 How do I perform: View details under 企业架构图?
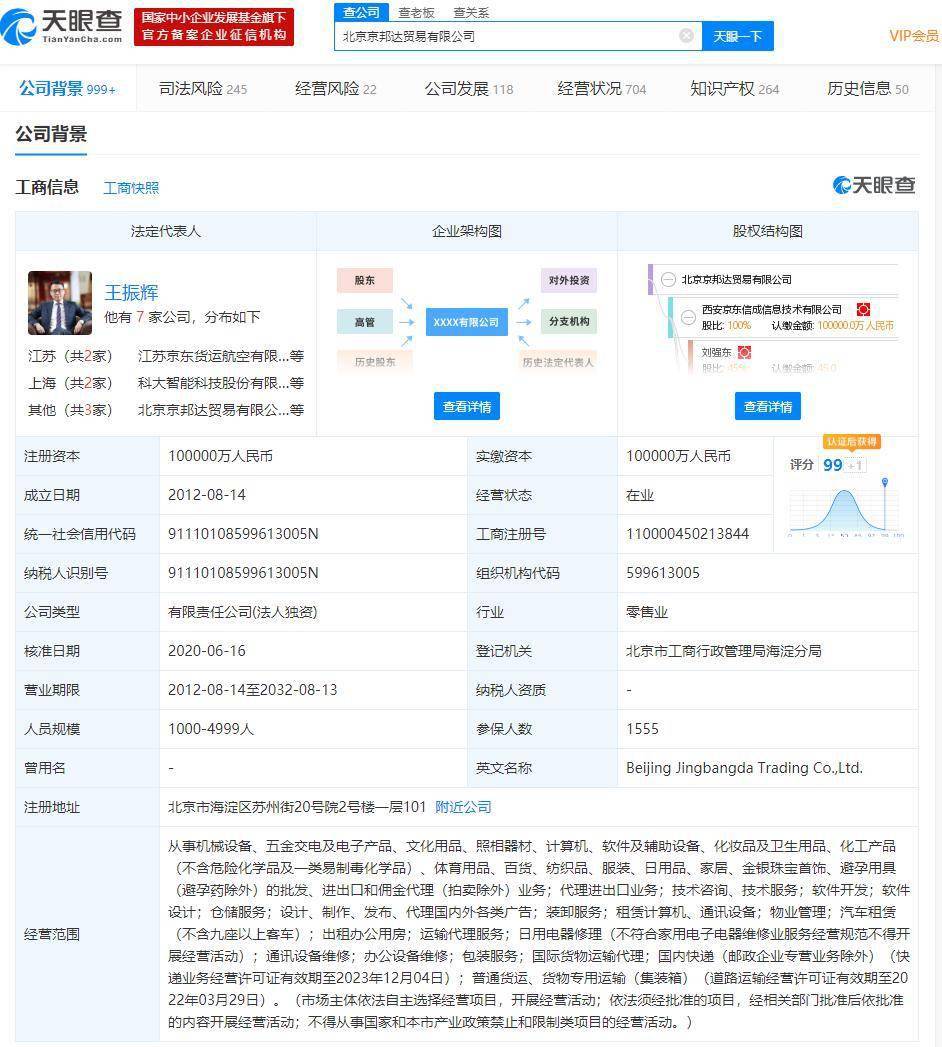coord(467,406)
